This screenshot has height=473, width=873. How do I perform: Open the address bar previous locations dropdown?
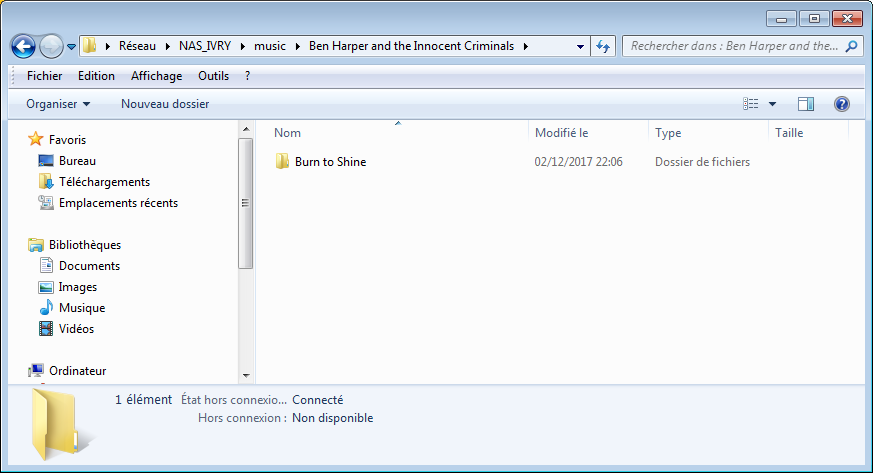pos(580,46)
